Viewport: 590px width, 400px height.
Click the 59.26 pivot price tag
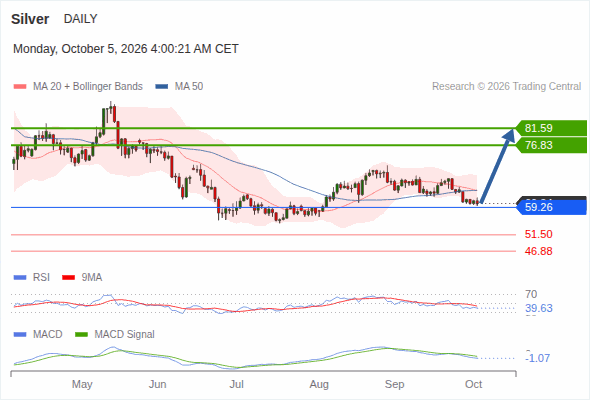551,207
